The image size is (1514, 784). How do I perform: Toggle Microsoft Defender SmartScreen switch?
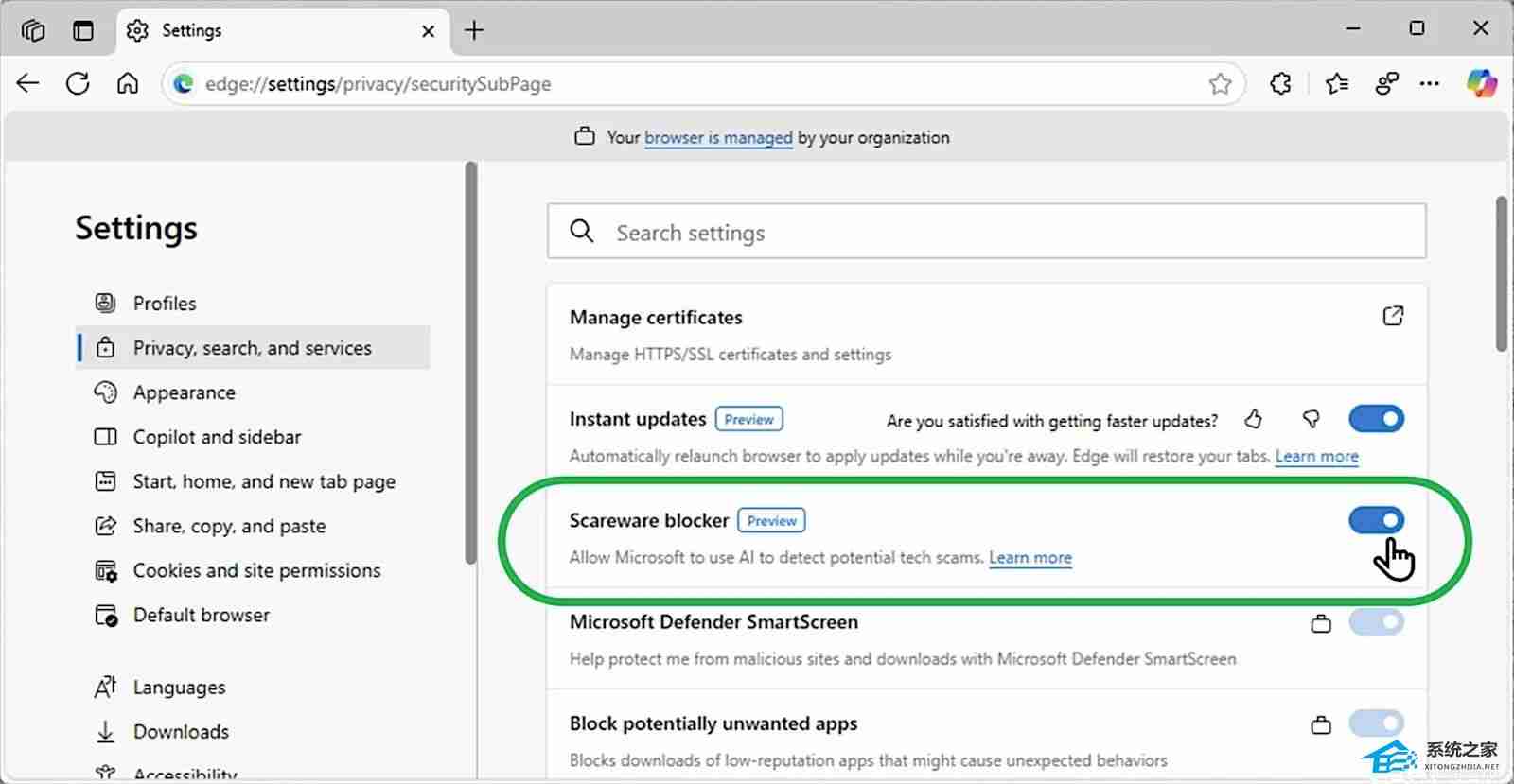click(1376, 622)
